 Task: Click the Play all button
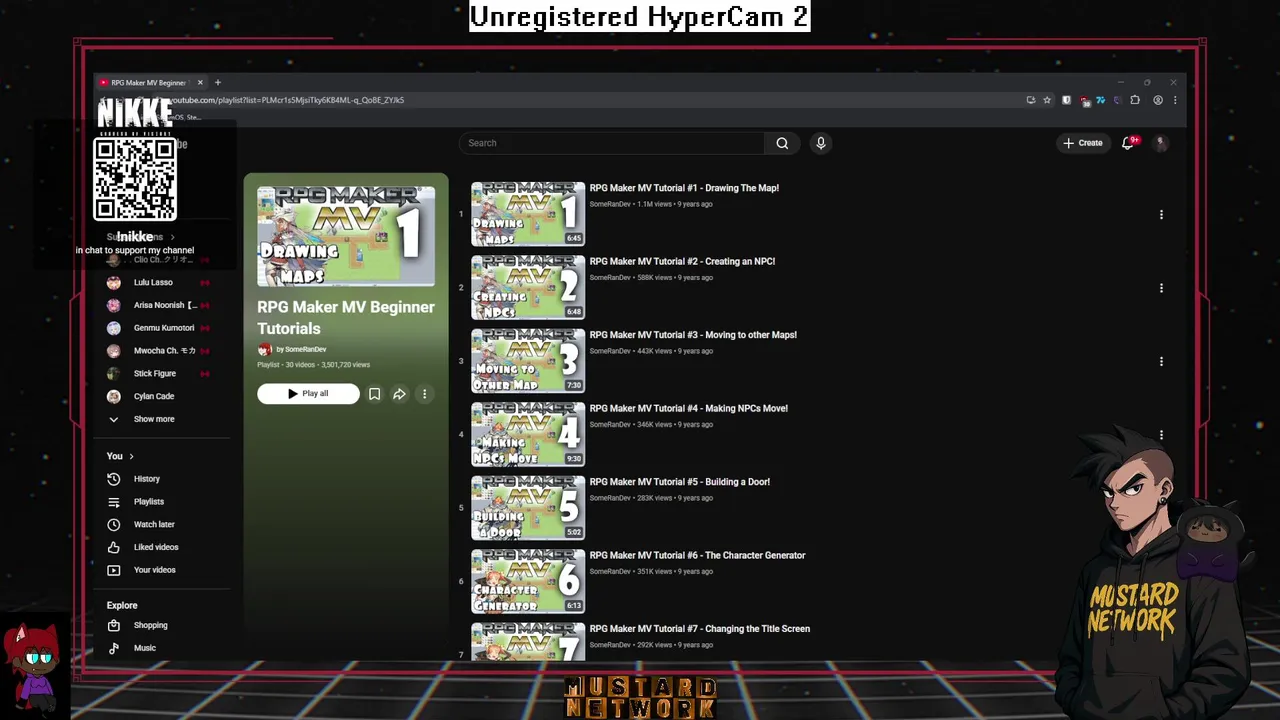click(308, 394)
